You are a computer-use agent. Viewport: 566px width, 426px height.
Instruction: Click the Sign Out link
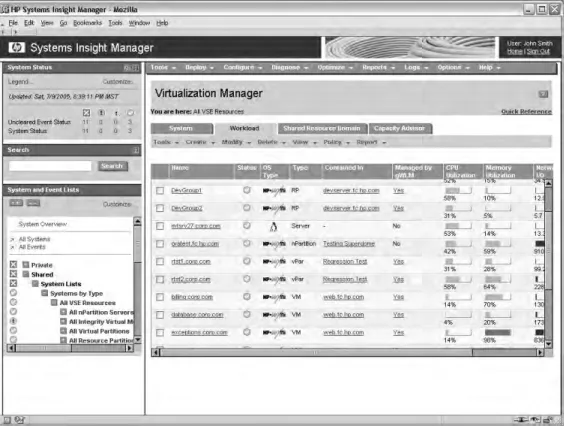point(538,52)
